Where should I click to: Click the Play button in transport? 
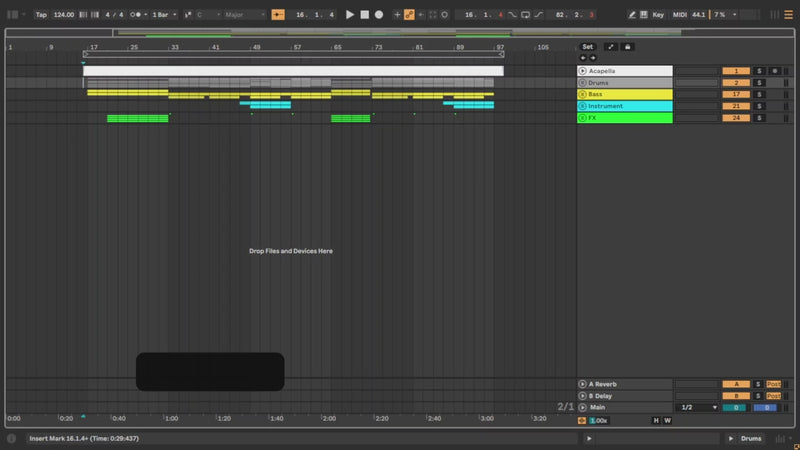pos(350,15)
